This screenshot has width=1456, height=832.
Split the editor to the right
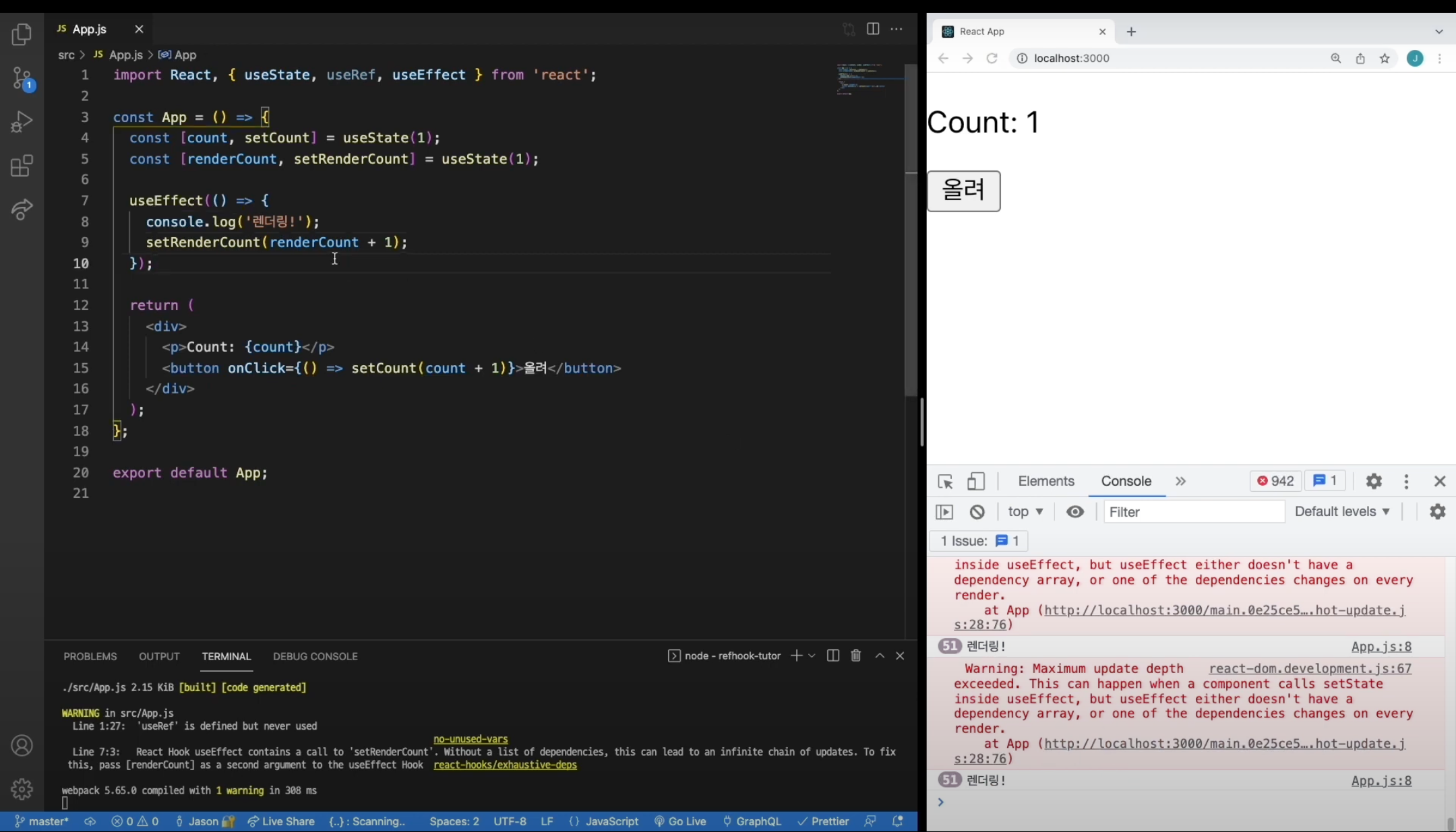coord(872,29)
